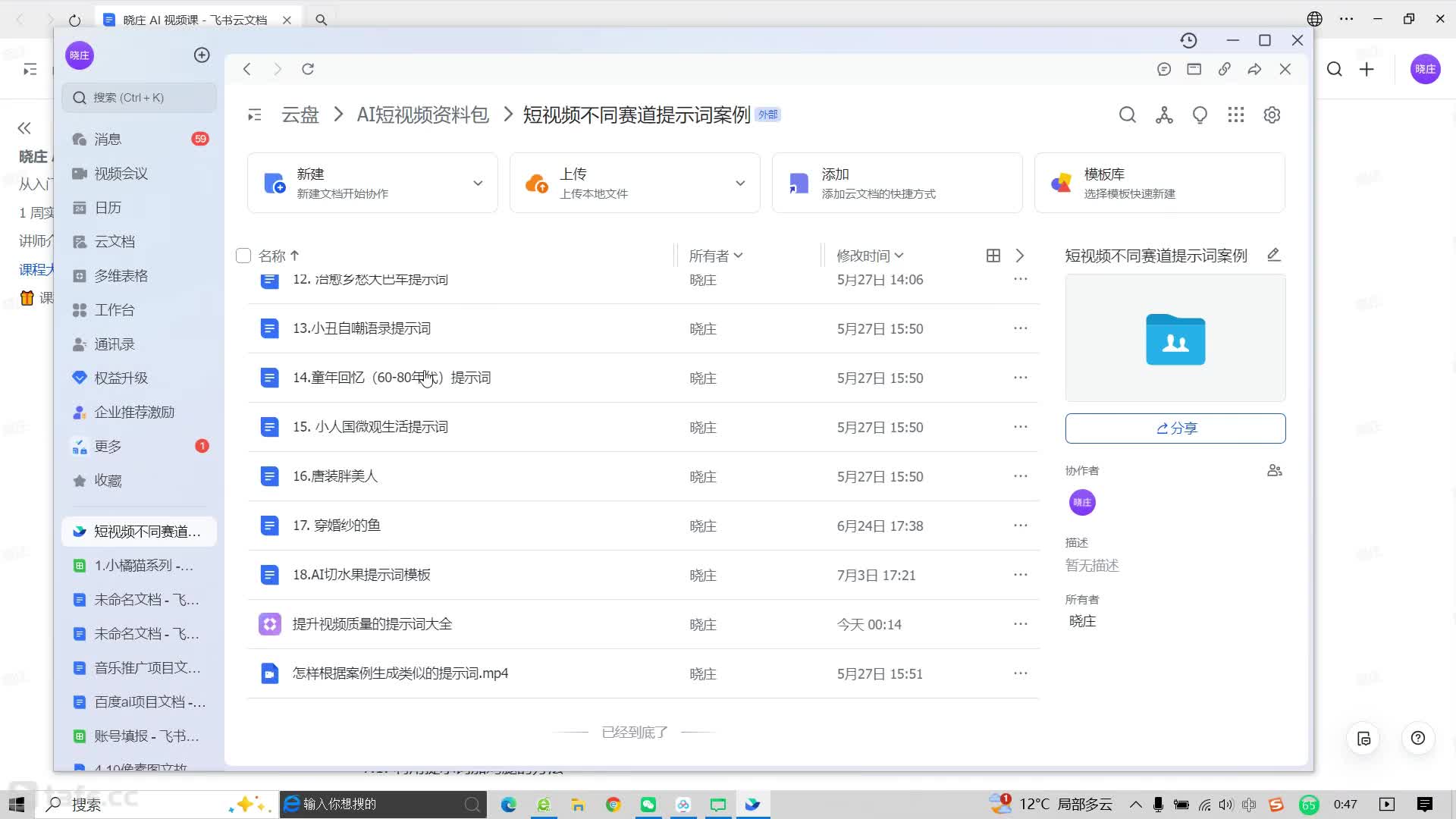The image size is (1456, 819).
Task: Click the copy link icon in the toolbar
Action: (x=1224, y=69)
